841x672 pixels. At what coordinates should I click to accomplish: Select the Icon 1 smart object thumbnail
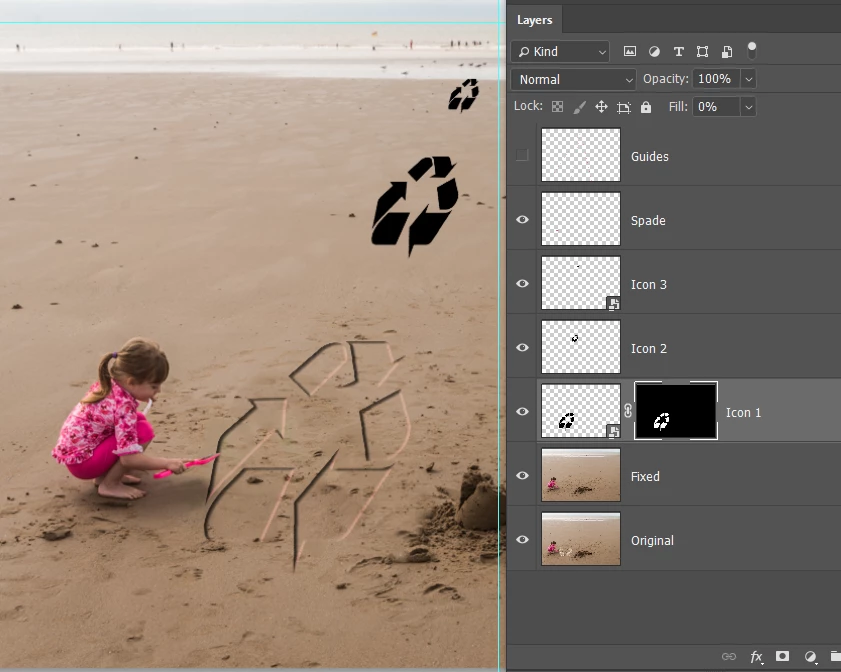click(581, 411)
